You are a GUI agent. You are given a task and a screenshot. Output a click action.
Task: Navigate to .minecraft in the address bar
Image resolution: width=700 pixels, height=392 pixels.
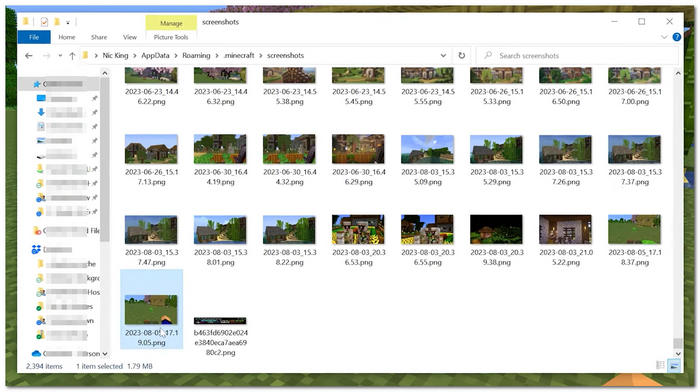tap(239, 55)
